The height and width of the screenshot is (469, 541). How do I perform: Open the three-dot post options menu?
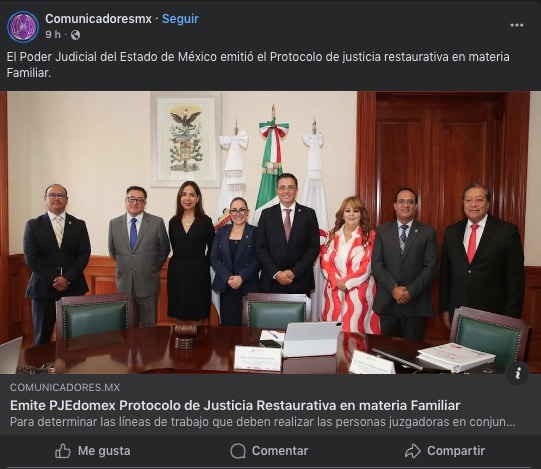517,25
